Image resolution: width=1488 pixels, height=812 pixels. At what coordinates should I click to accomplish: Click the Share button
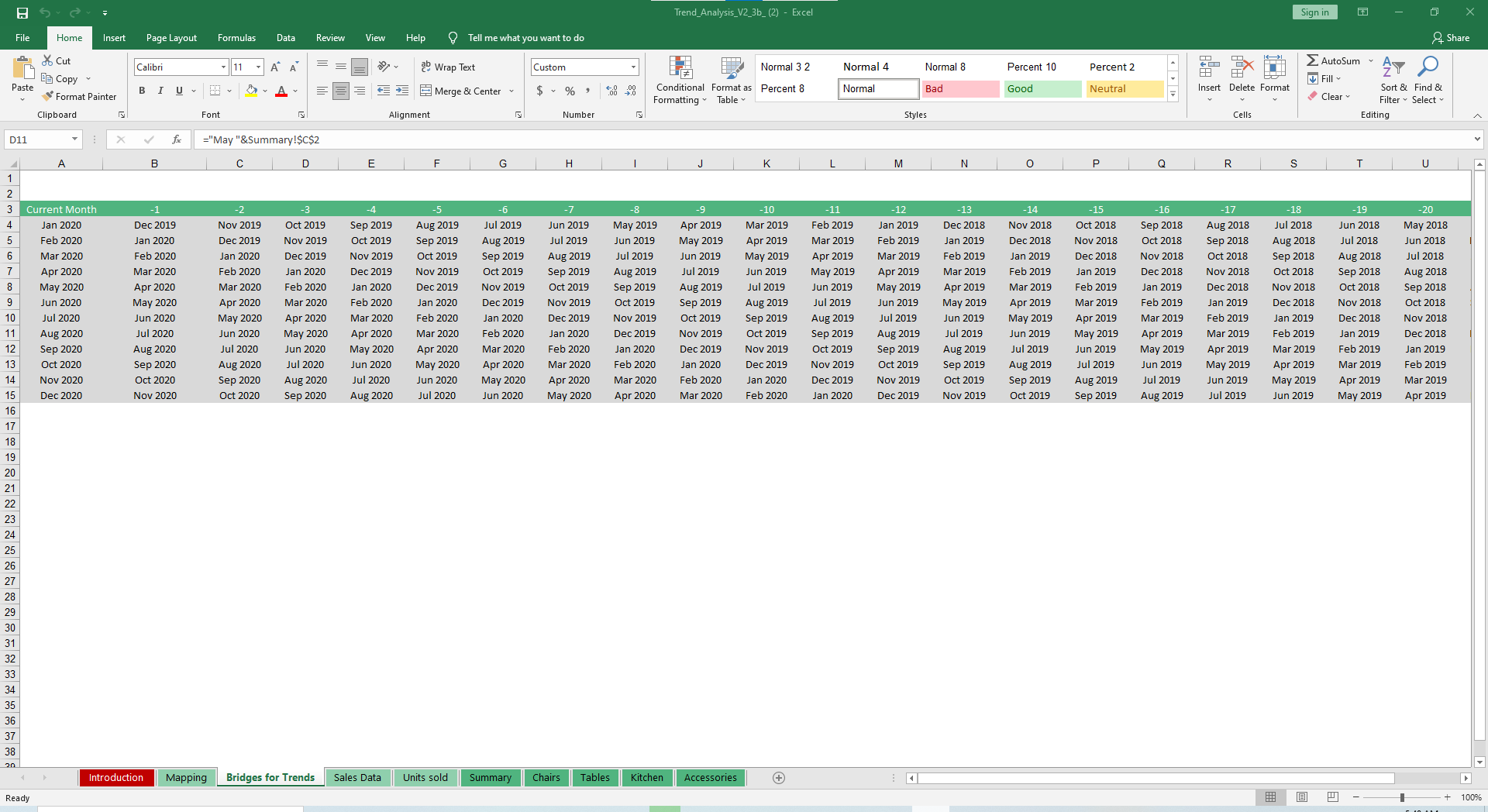(x=1450, y=38)
